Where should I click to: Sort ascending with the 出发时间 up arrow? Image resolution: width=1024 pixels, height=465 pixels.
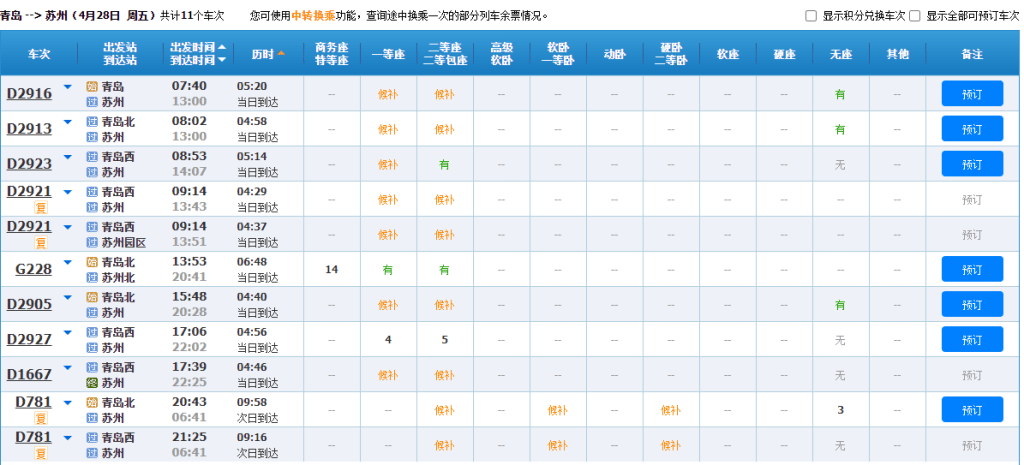[x=222, y=47]
